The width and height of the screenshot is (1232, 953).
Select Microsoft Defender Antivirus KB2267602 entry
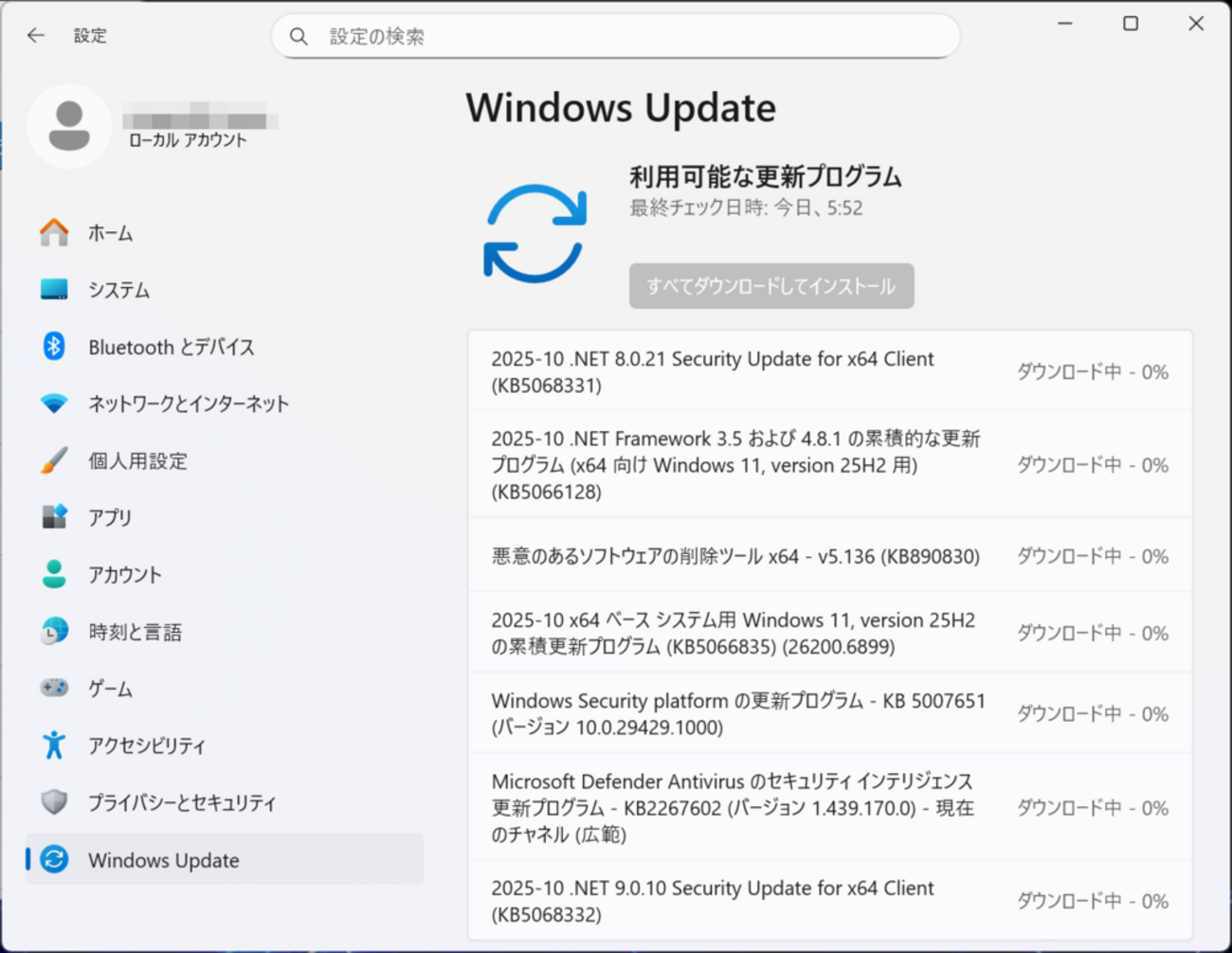830,807
